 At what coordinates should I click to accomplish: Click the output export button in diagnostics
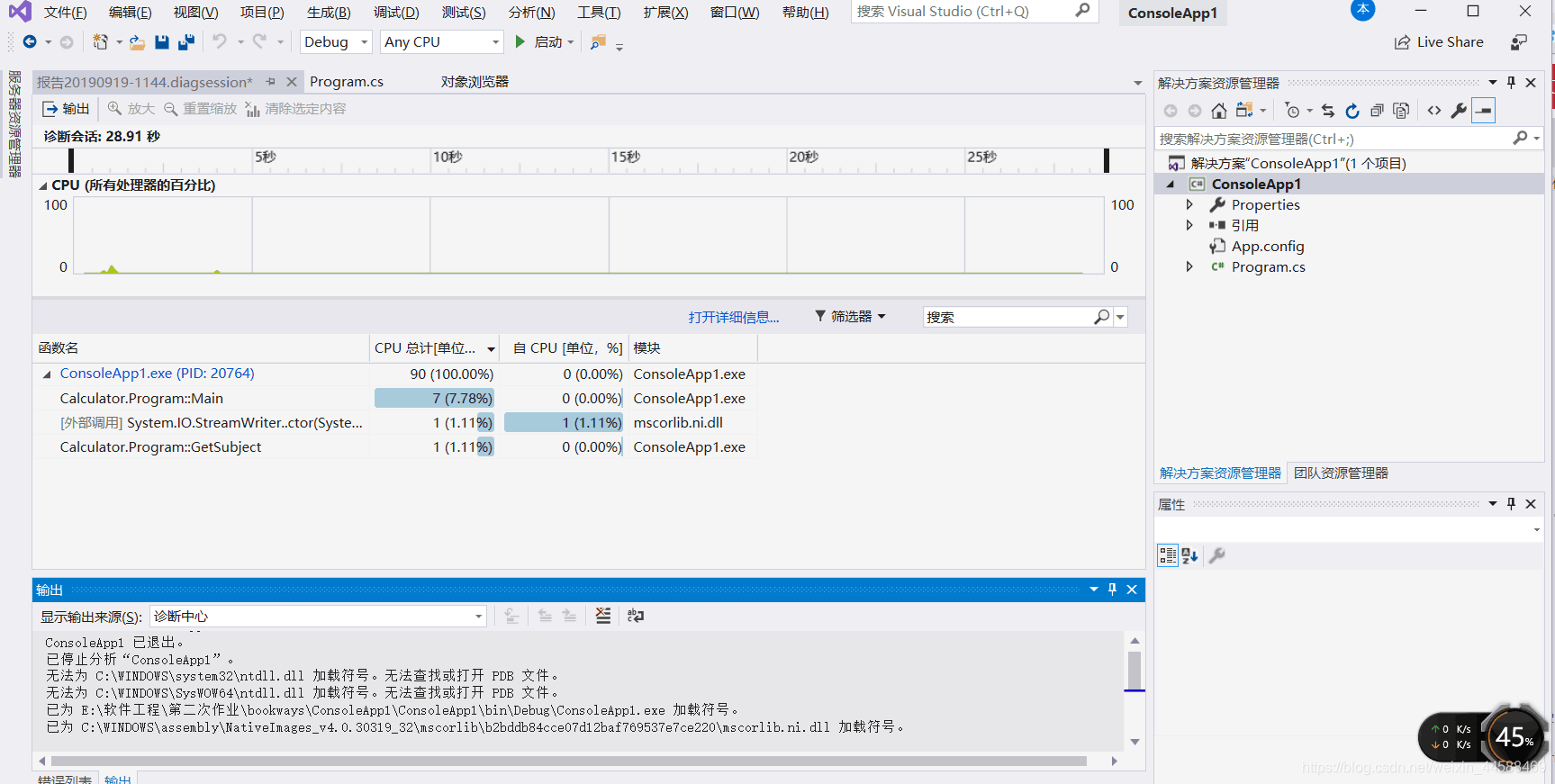pos(67,109)
